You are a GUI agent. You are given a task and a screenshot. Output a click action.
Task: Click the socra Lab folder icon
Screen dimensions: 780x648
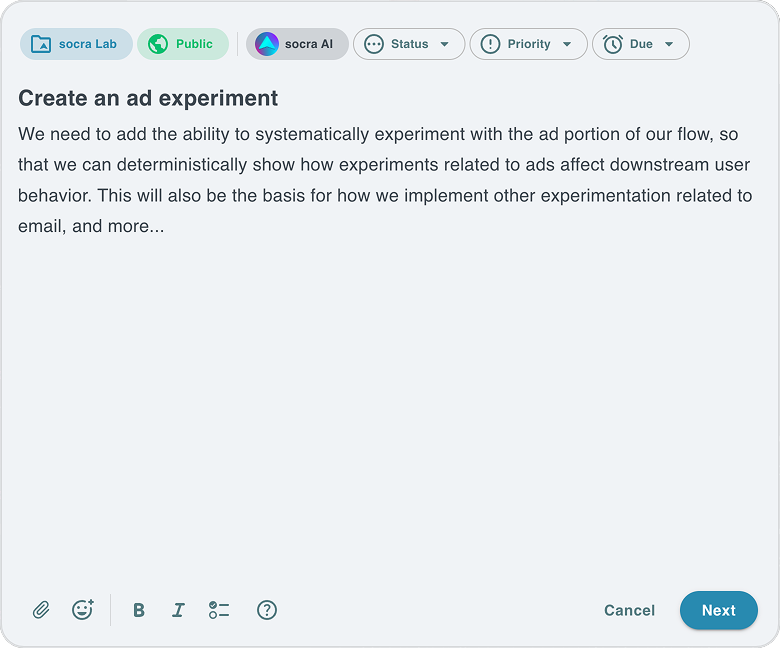tap(41, 44)
